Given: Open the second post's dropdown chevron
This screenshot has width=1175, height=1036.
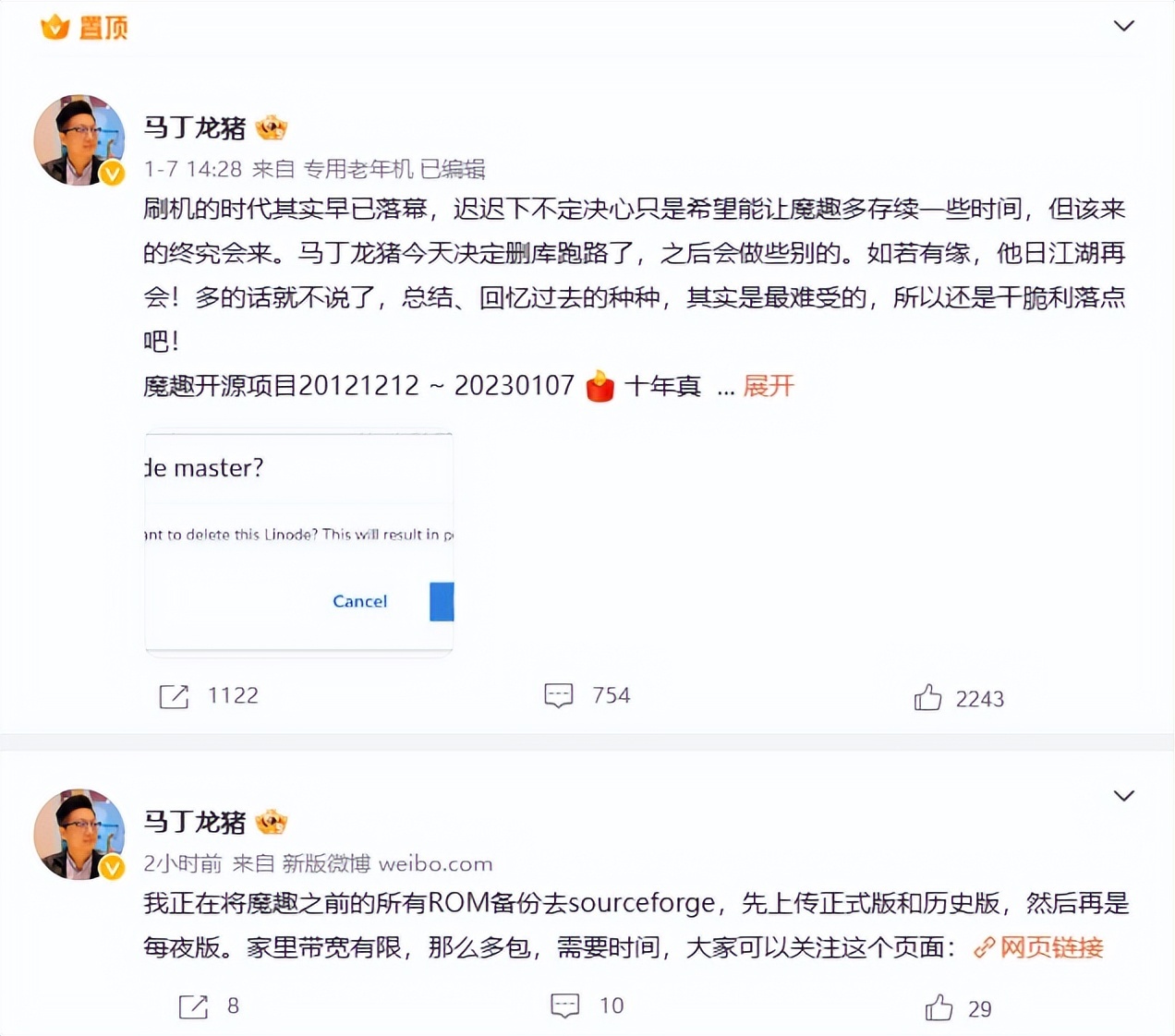Looking at the screenshot, I should point(1123,796).
